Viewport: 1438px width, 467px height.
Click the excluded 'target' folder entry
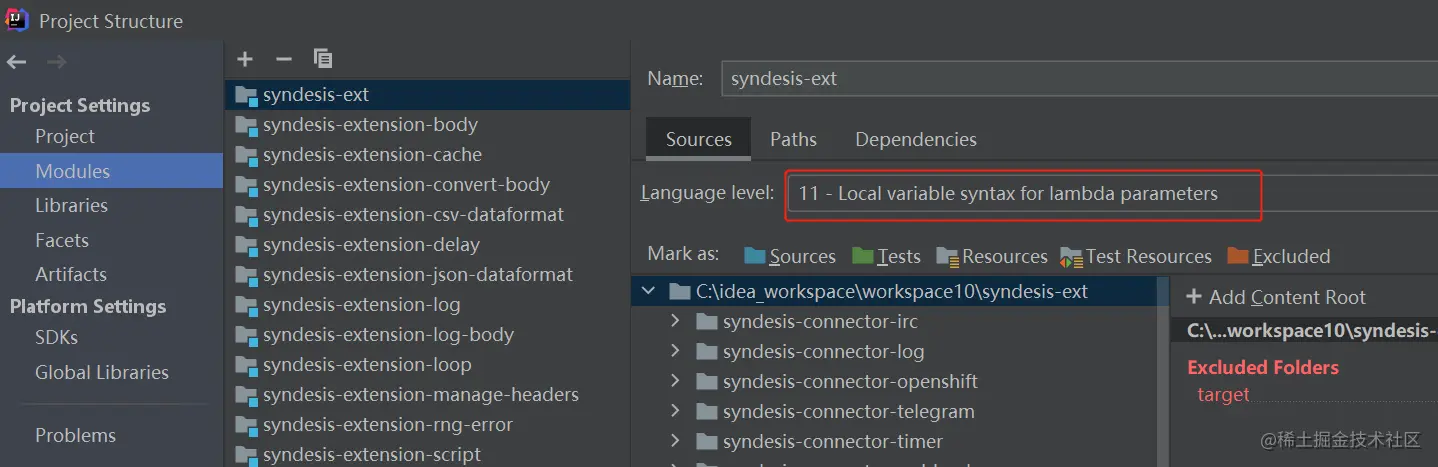click(x=1223, y=394)
